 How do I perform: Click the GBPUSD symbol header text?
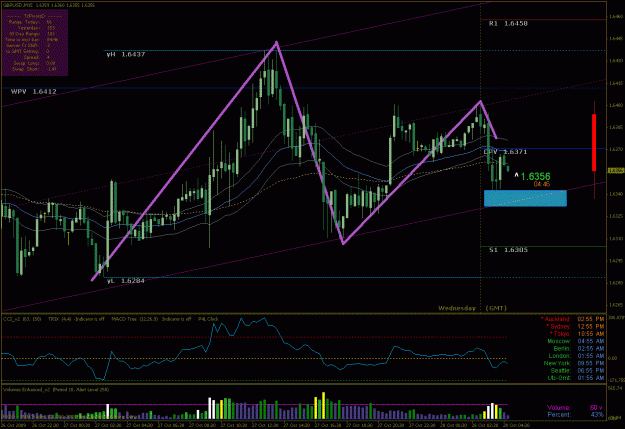pos(49,5)
